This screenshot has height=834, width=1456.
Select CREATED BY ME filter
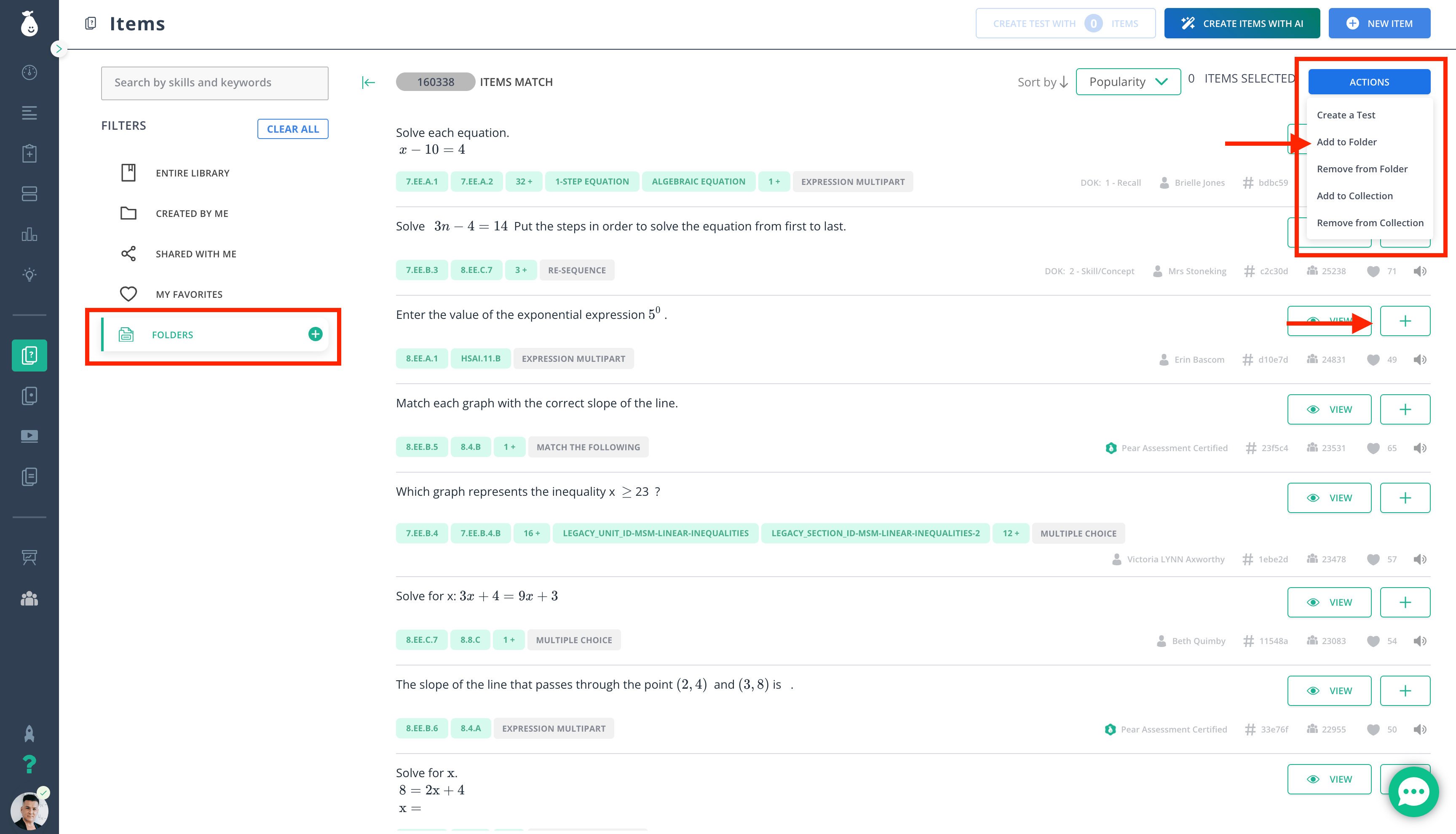pyautogui.click(x=192, y=213)
